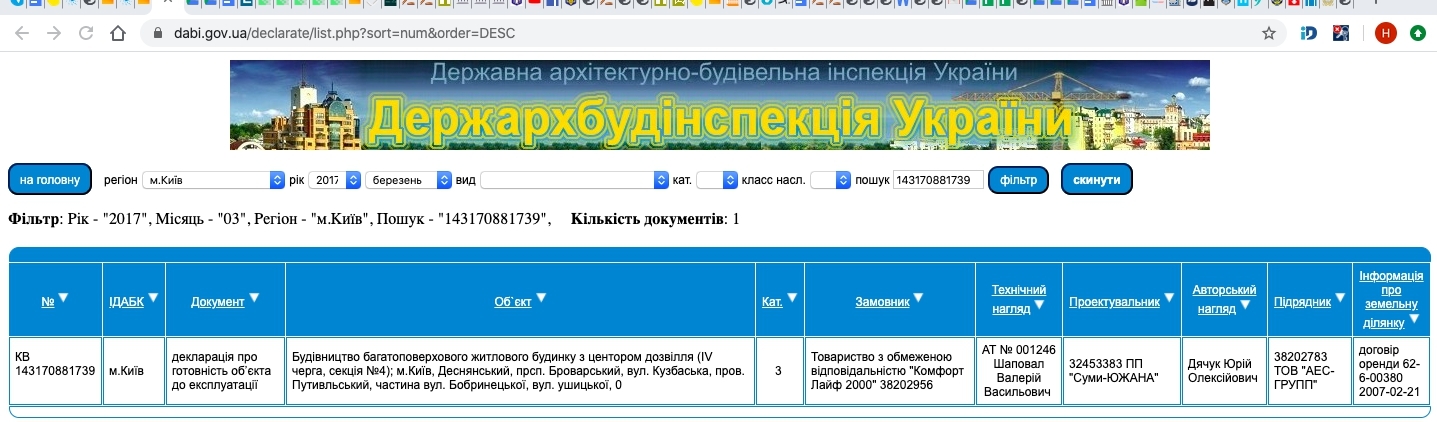Sort by Авторський нагляд column link
The height and width of the screenshot is (422, 1437).
click(1223, 298)
